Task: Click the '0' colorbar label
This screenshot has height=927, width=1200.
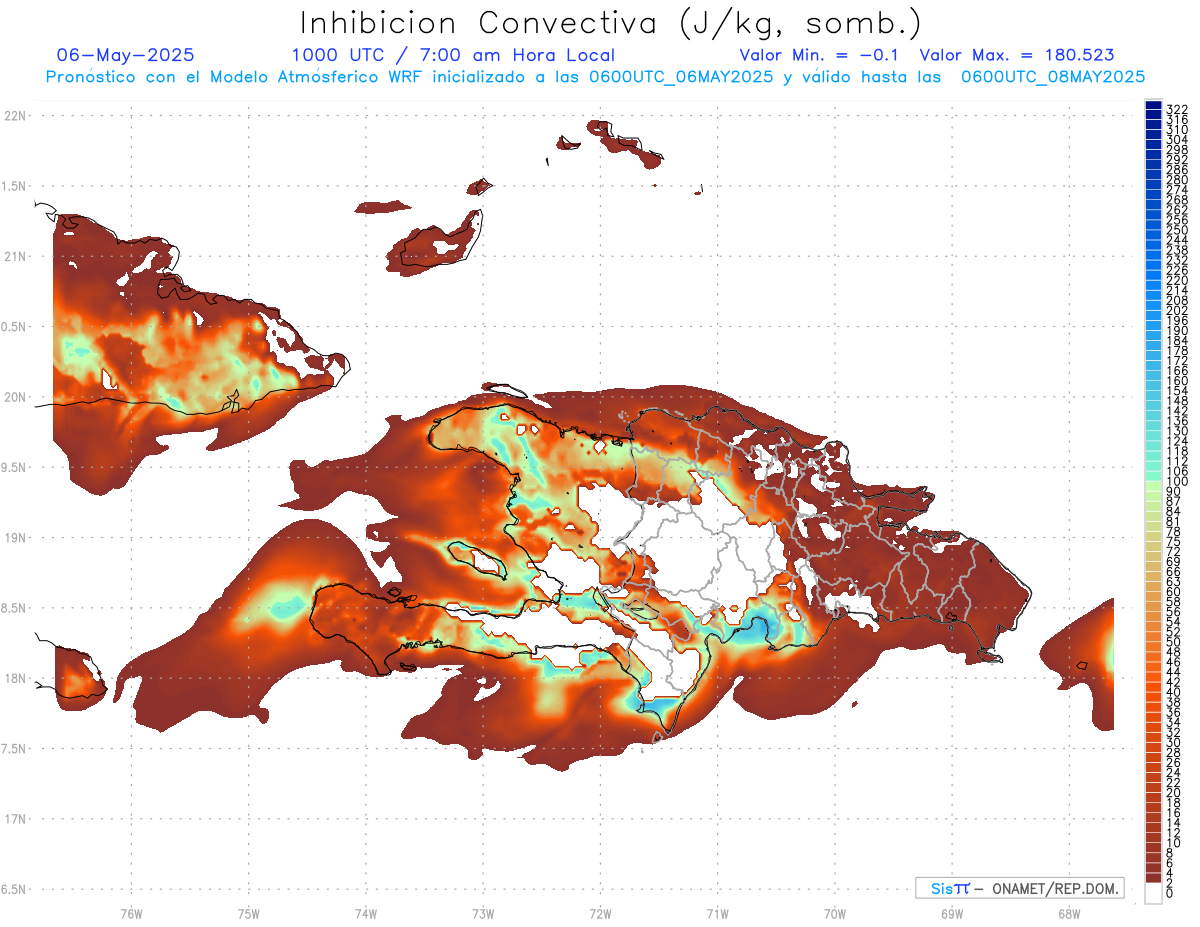Action: pyautogui.click(x=1170, y=894)
